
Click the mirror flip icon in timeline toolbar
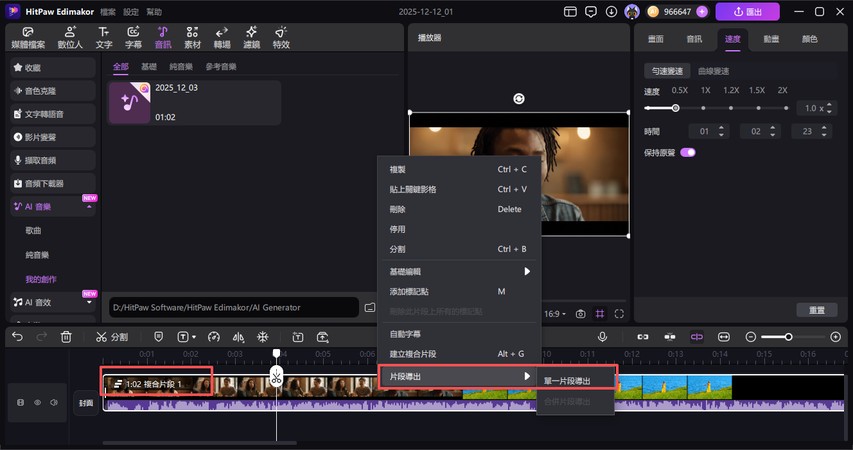pos(238,337)
